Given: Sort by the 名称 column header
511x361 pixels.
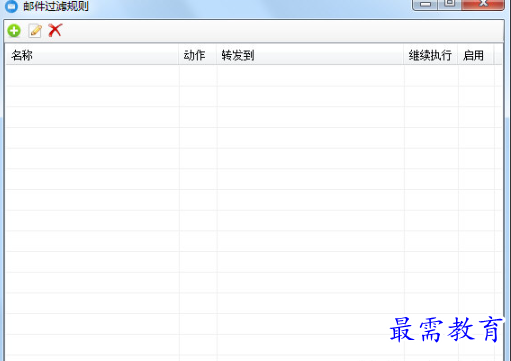Looking at the screenshot, I should click(92, 55).
